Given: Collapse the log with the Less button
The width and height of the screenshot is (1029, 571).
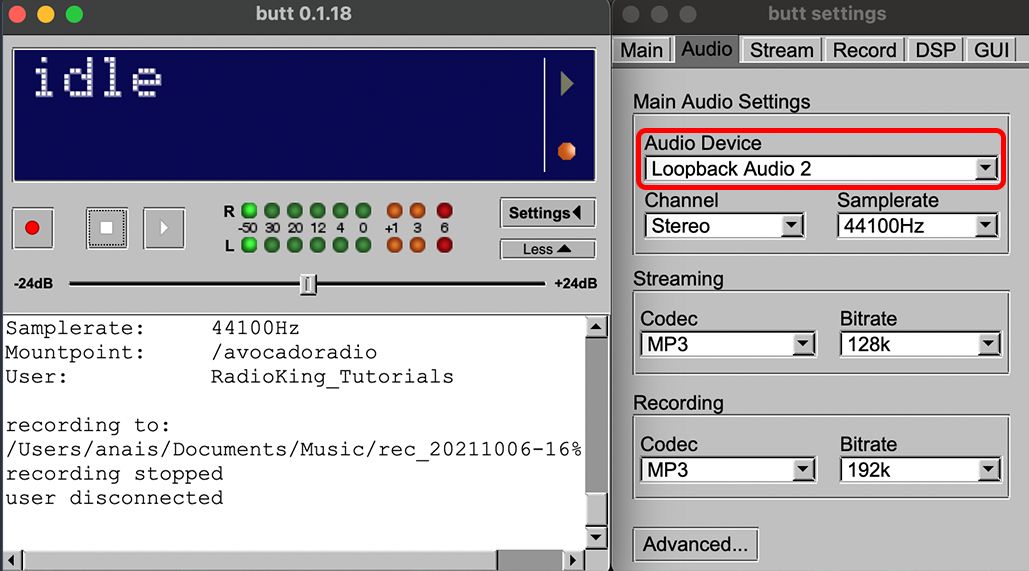Looking at the screenshot, I should pos(547,249).
